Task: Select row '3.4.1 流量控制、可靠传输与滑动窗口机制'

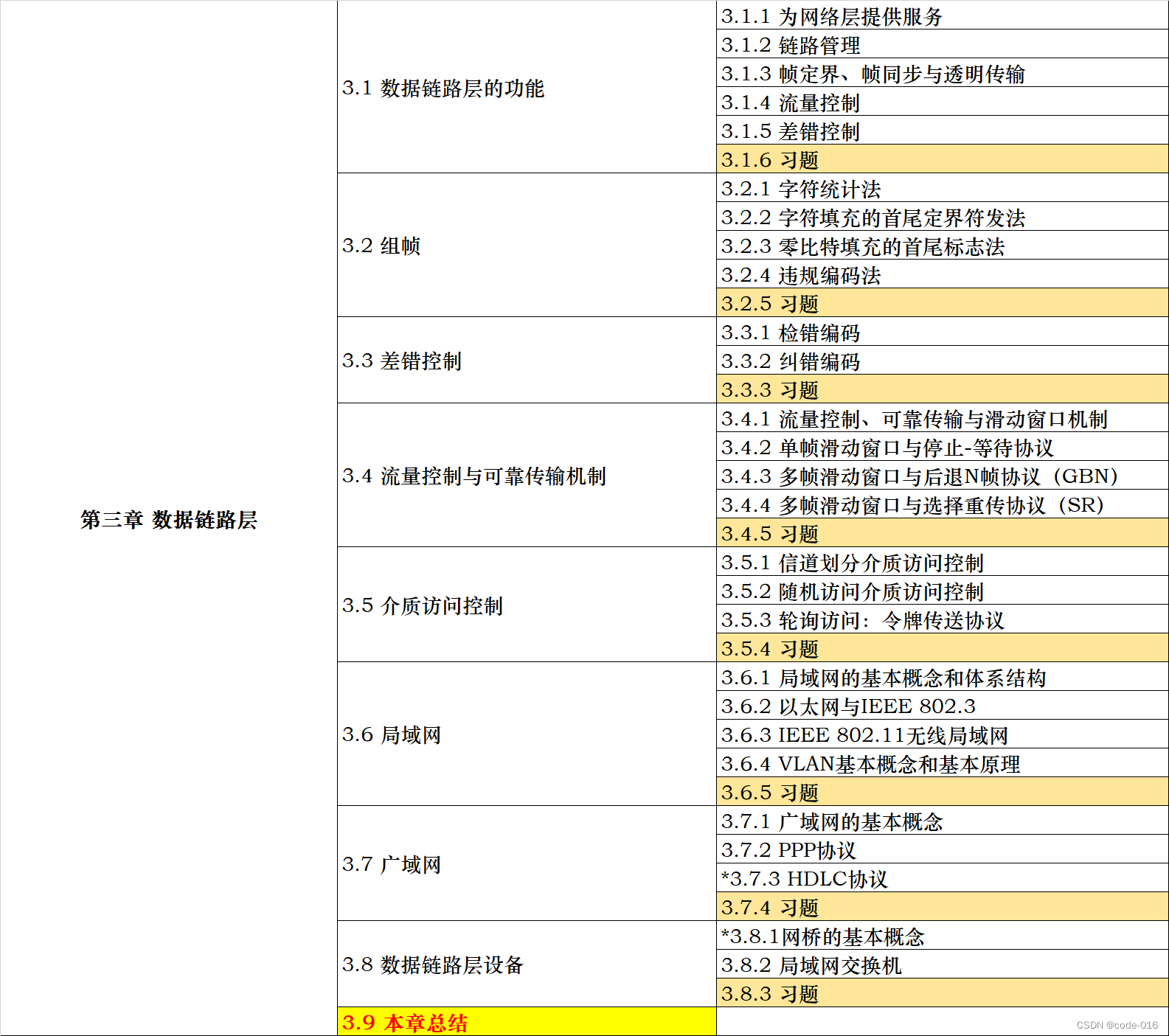Action: pyautogui.click(x=943, y=418)
